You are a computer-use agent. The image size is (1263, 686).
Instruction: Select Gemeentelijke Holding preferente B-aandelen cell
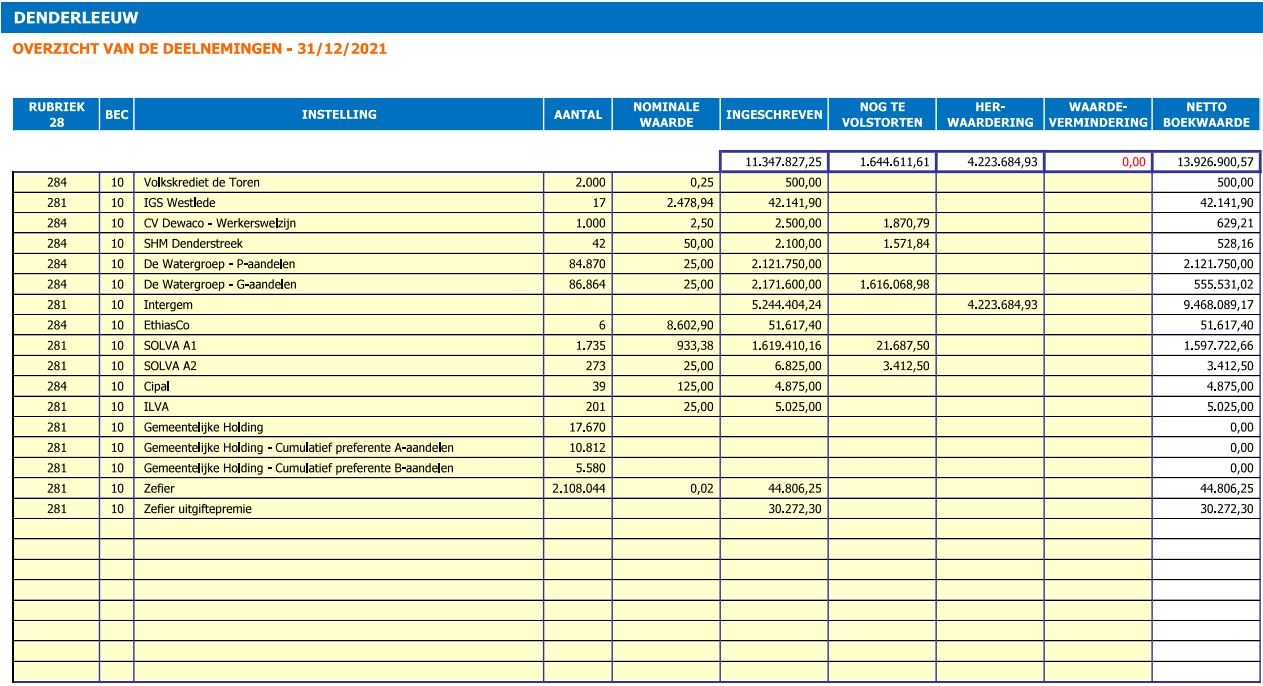click(x=339, y=468)
